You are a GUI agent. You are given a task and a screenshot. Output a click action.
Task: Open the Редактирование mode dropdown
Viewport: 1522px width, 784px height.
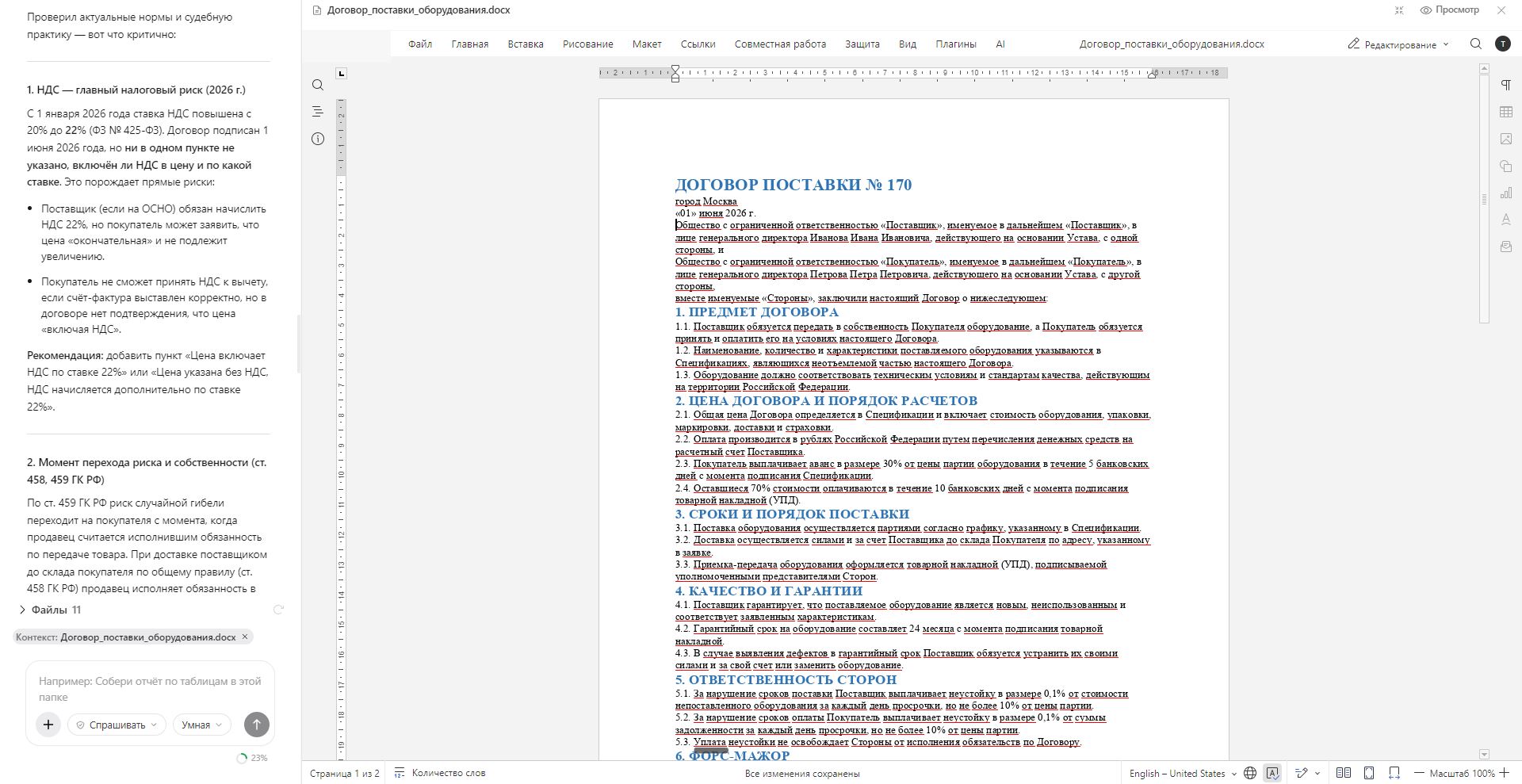point(1398,44)
